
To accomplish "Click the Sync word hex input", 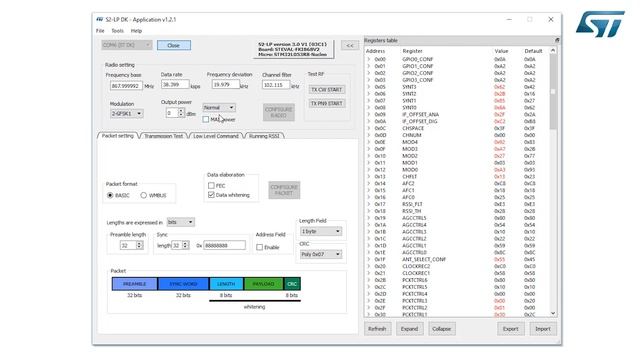I will pos(224,245).
